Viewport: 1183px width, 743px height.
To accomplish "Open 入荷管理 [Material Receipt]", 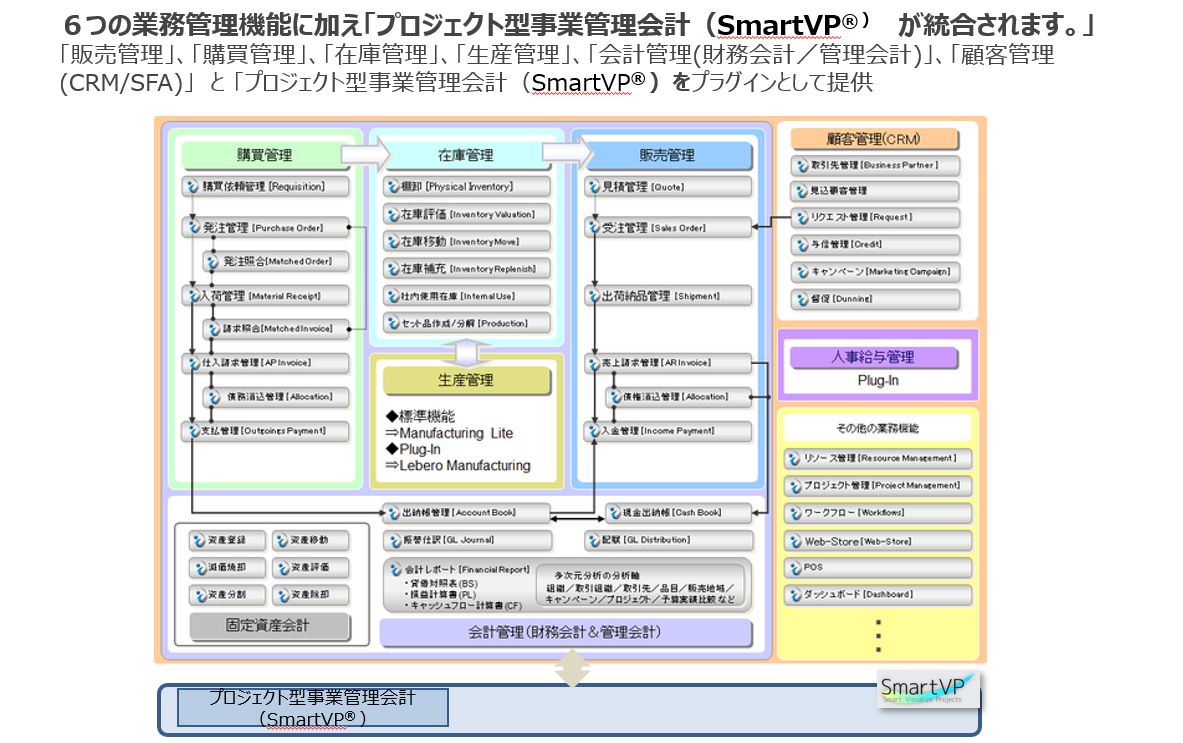I will click(x=266, y=296).
